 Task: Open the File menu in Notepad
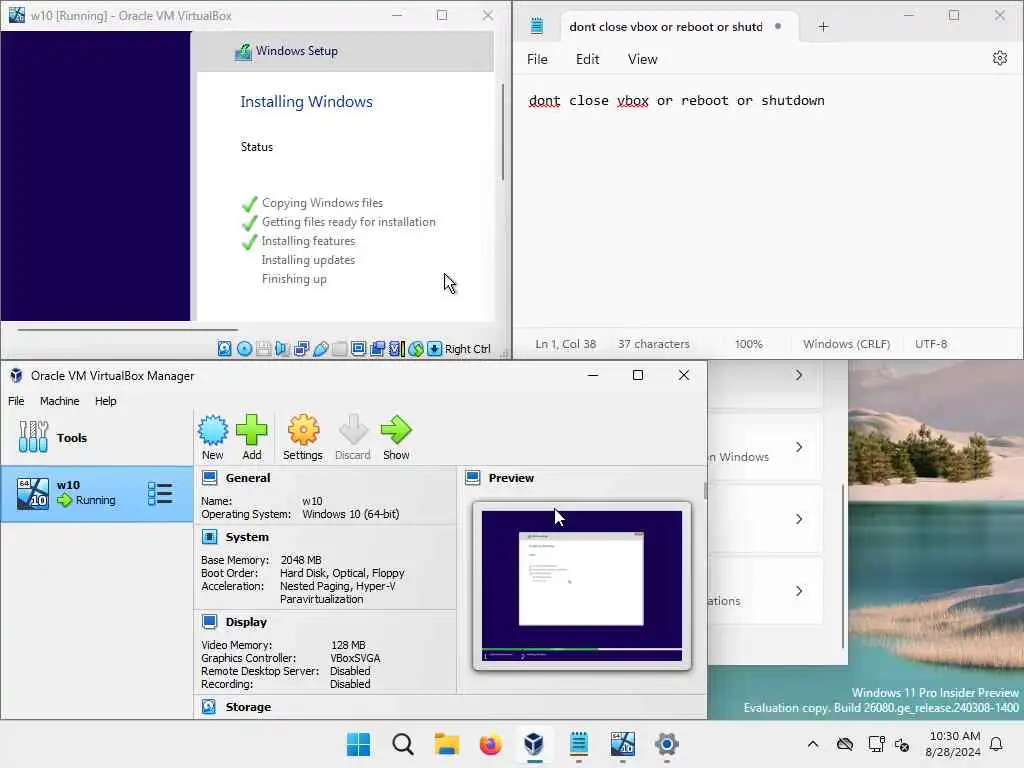pyautogui.click(x=537, y=59)
